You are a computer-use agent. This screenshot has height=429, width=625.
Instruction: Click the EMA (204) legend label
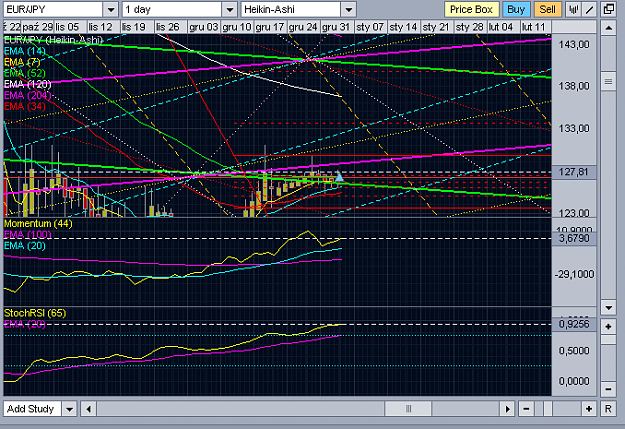(28, 95)
